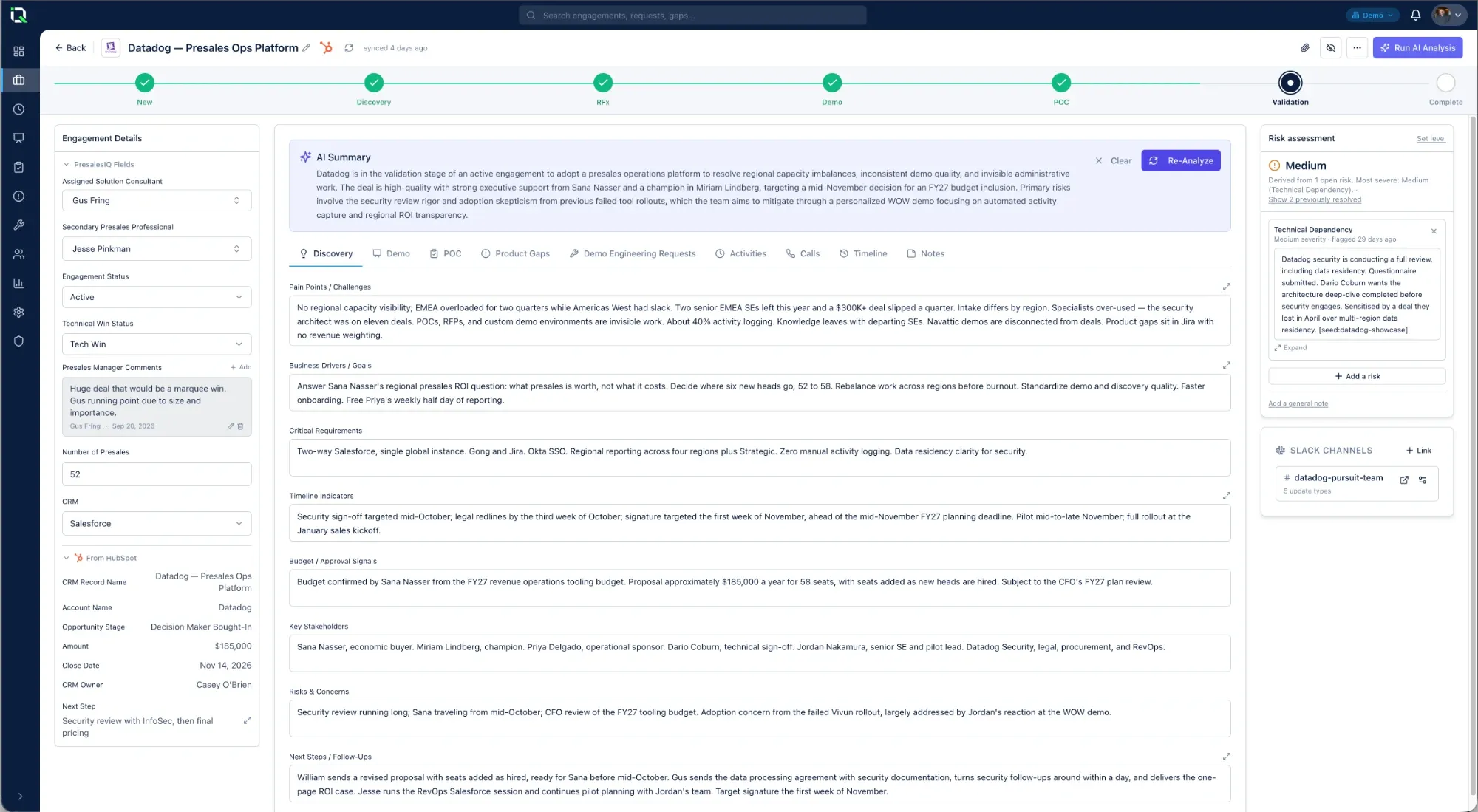The width and height of the screenshot is (1478, 812).
Task: Switch to the Demo tab
Action: 391,254
